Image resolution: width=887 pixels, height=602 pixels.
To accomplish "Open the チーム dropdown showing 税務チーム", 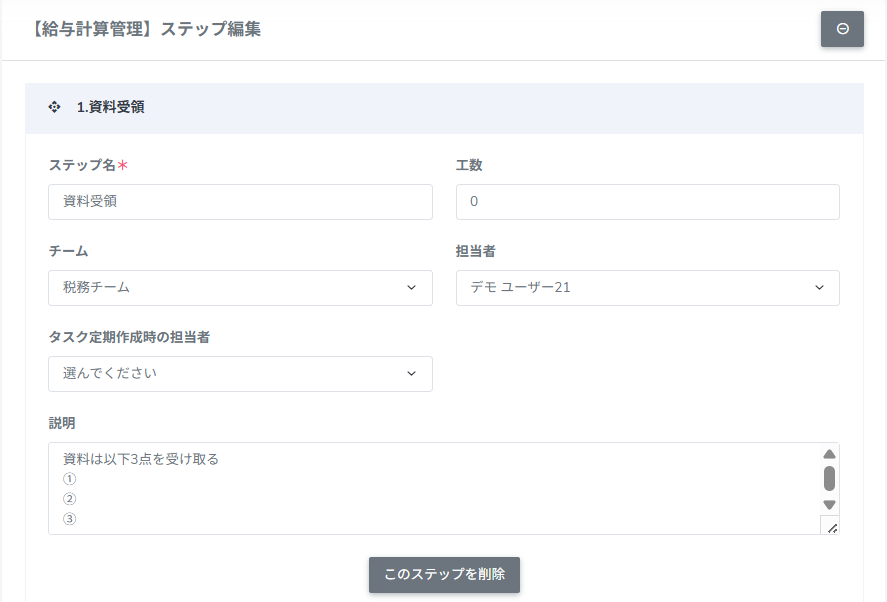I will (x=240, y=288).
